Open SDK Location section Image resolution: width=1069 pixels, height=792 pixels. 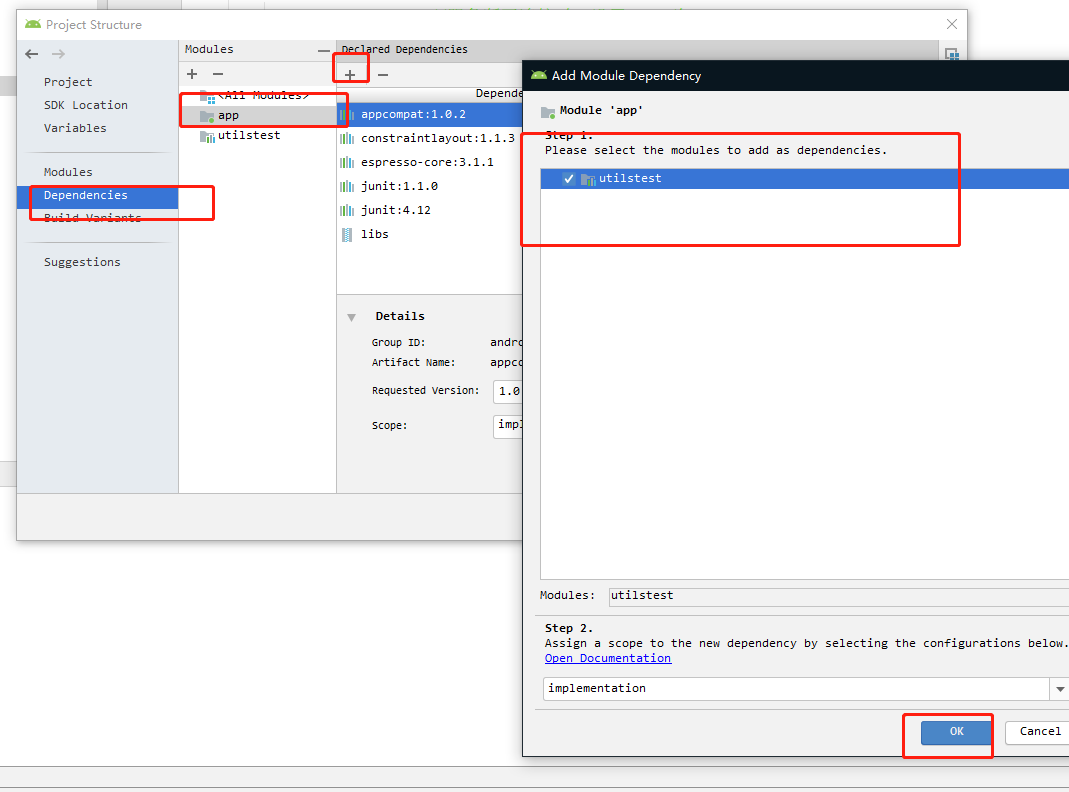point(85,105)
